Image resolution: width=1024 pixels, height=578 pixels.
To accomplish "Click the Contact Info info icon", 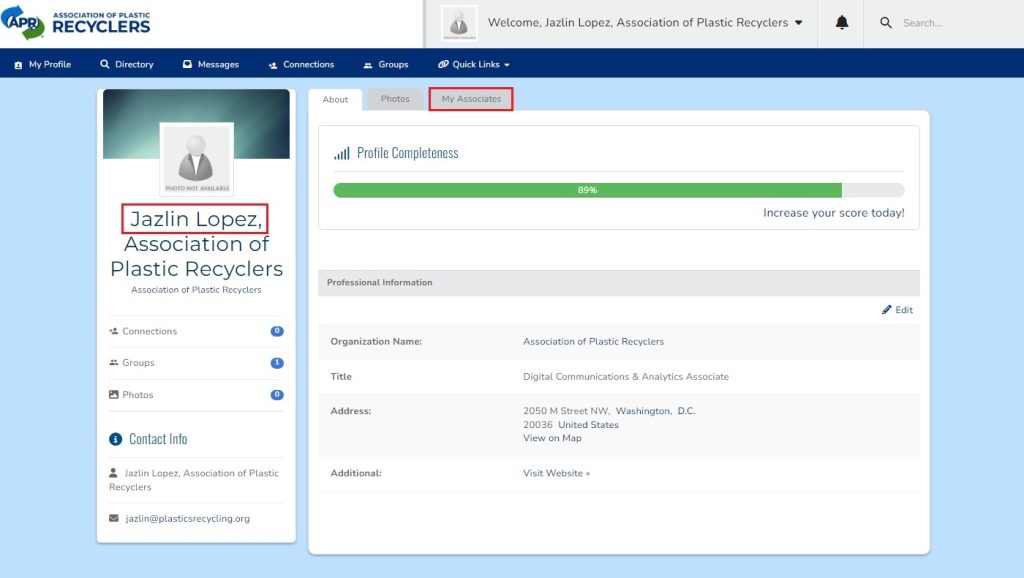I will 116,439.
